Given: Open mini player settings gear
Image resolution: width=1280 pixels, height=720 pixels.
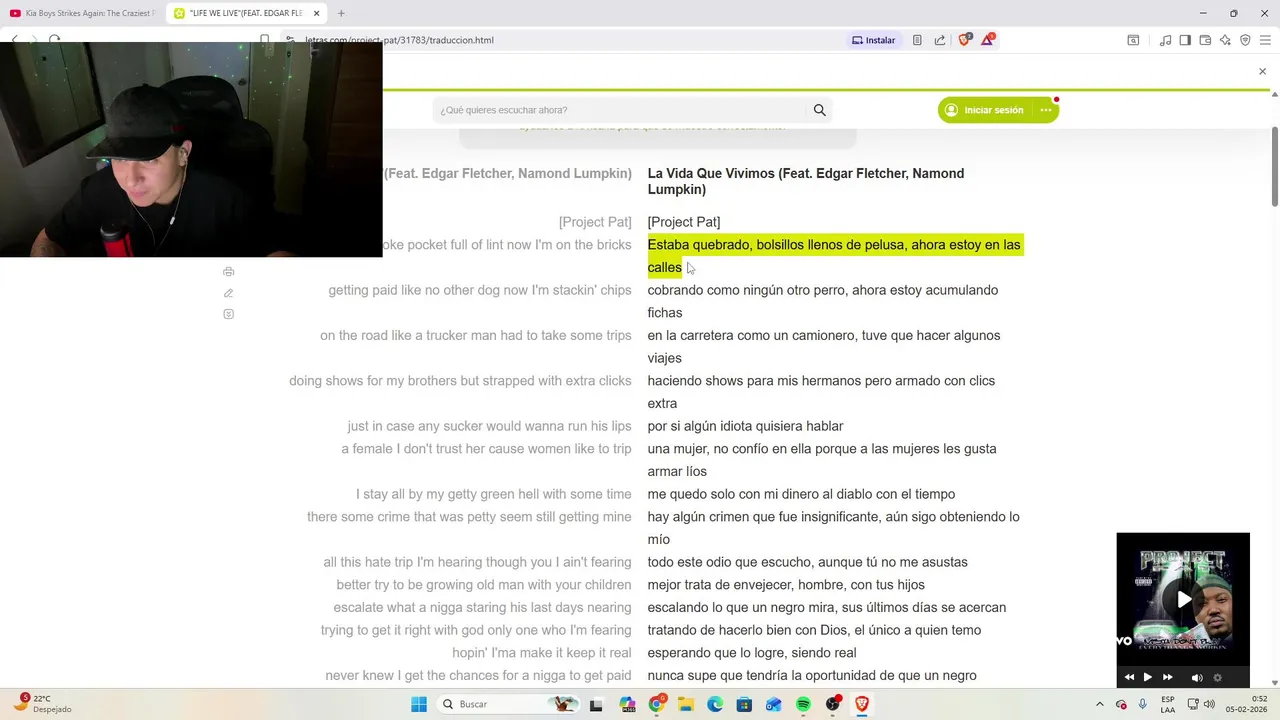Looking at the screenshot, I should point(1217,678).
